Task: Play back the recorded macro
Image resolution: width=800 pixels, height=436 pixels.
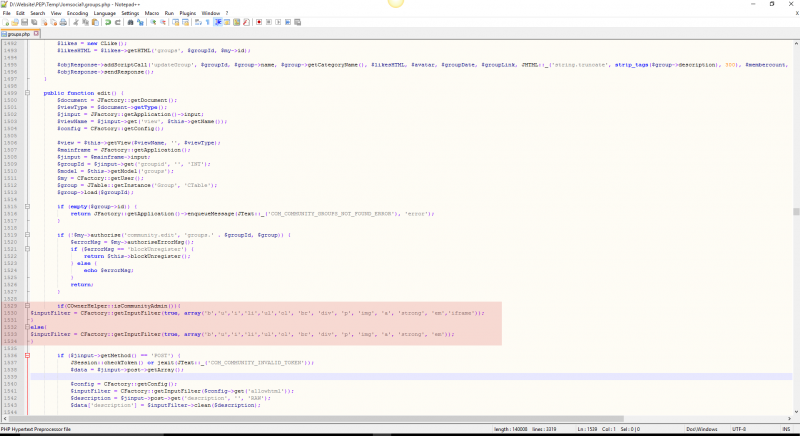Action: pyautogui.click(x=278, y=22)
